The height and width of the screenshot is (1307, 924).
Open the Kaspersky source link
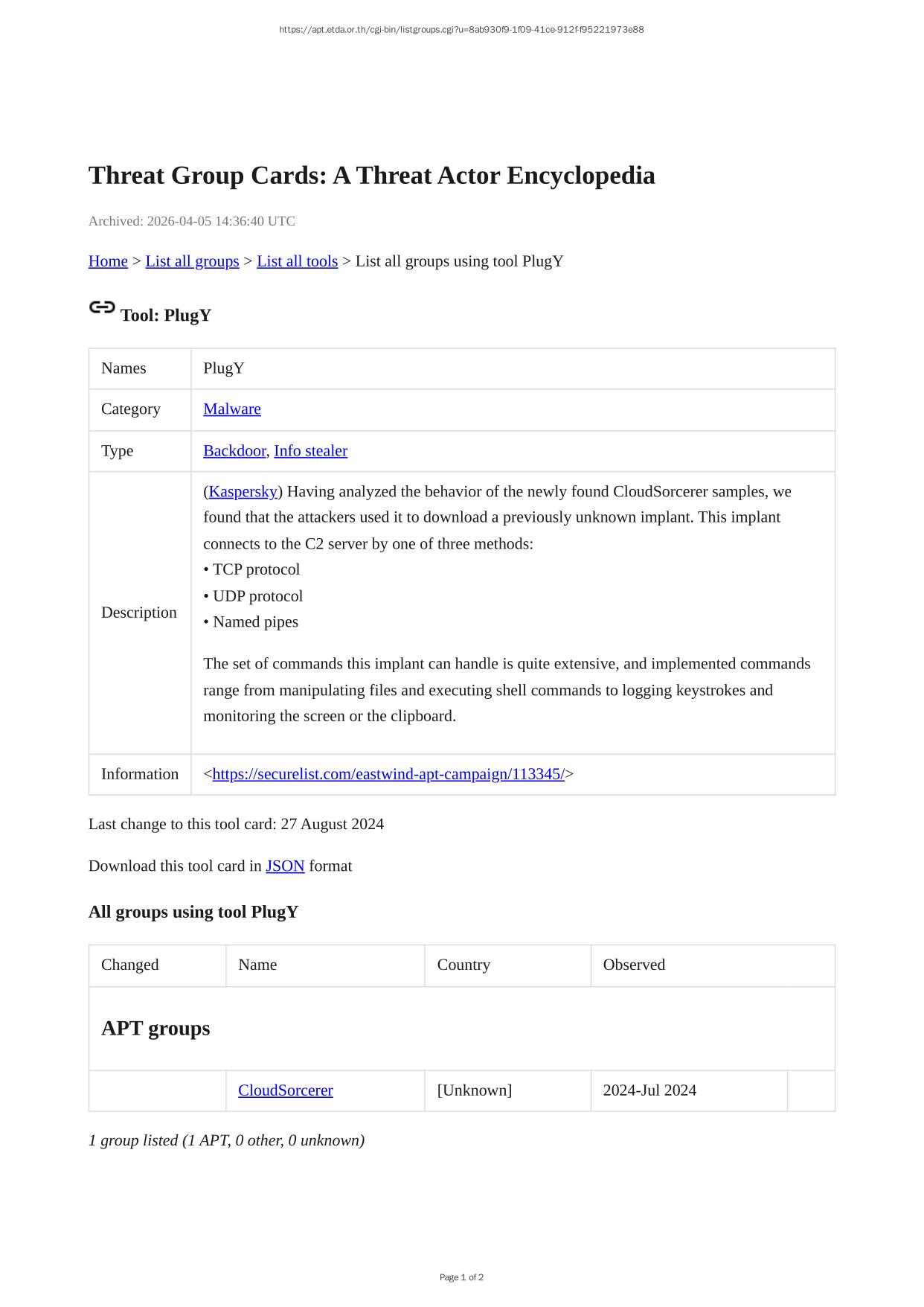tap(243, 492)
